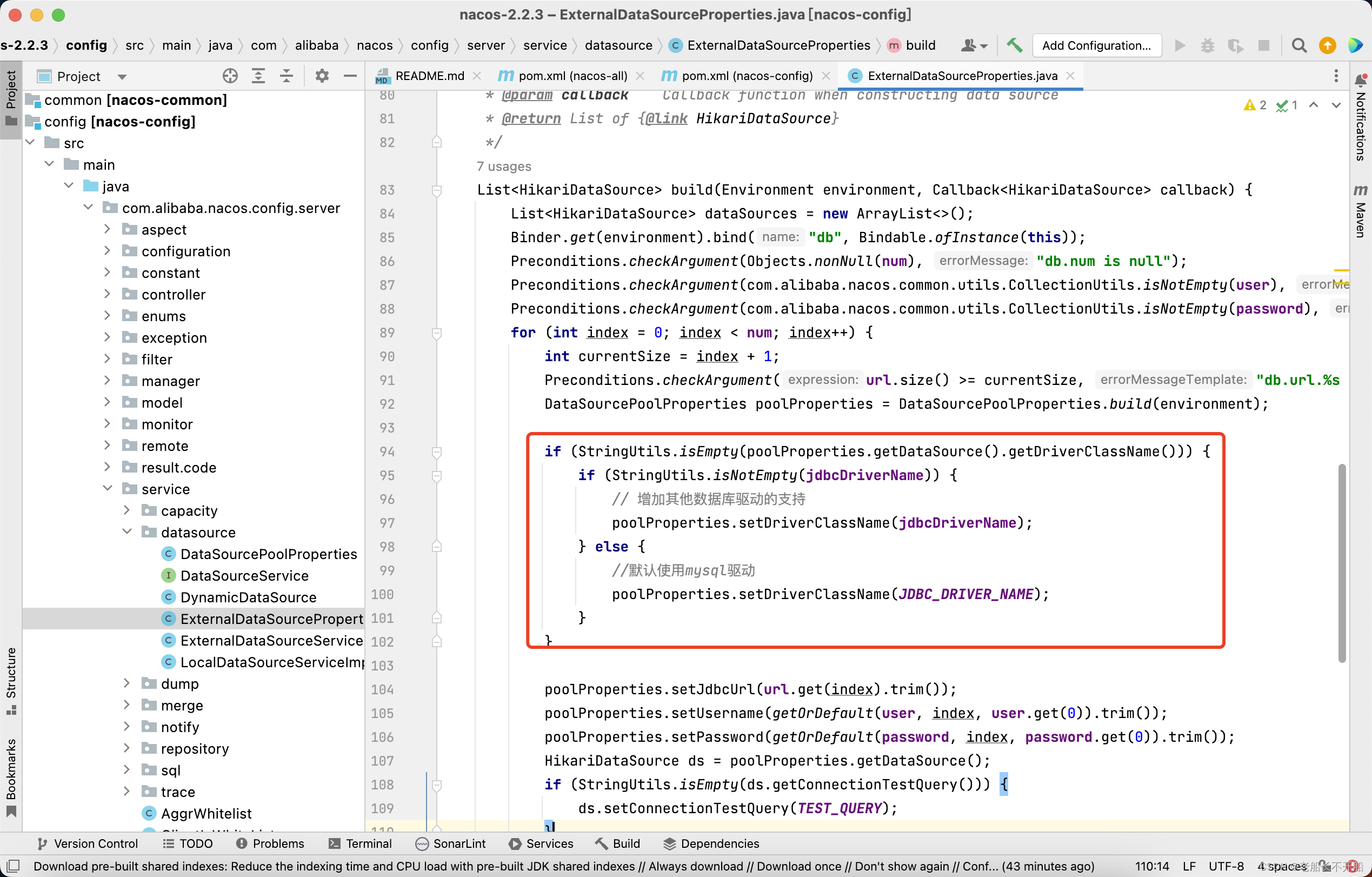The image size is (1372, 877).
Task: Jump to next highlighted error arrow
Action: 1336,105
